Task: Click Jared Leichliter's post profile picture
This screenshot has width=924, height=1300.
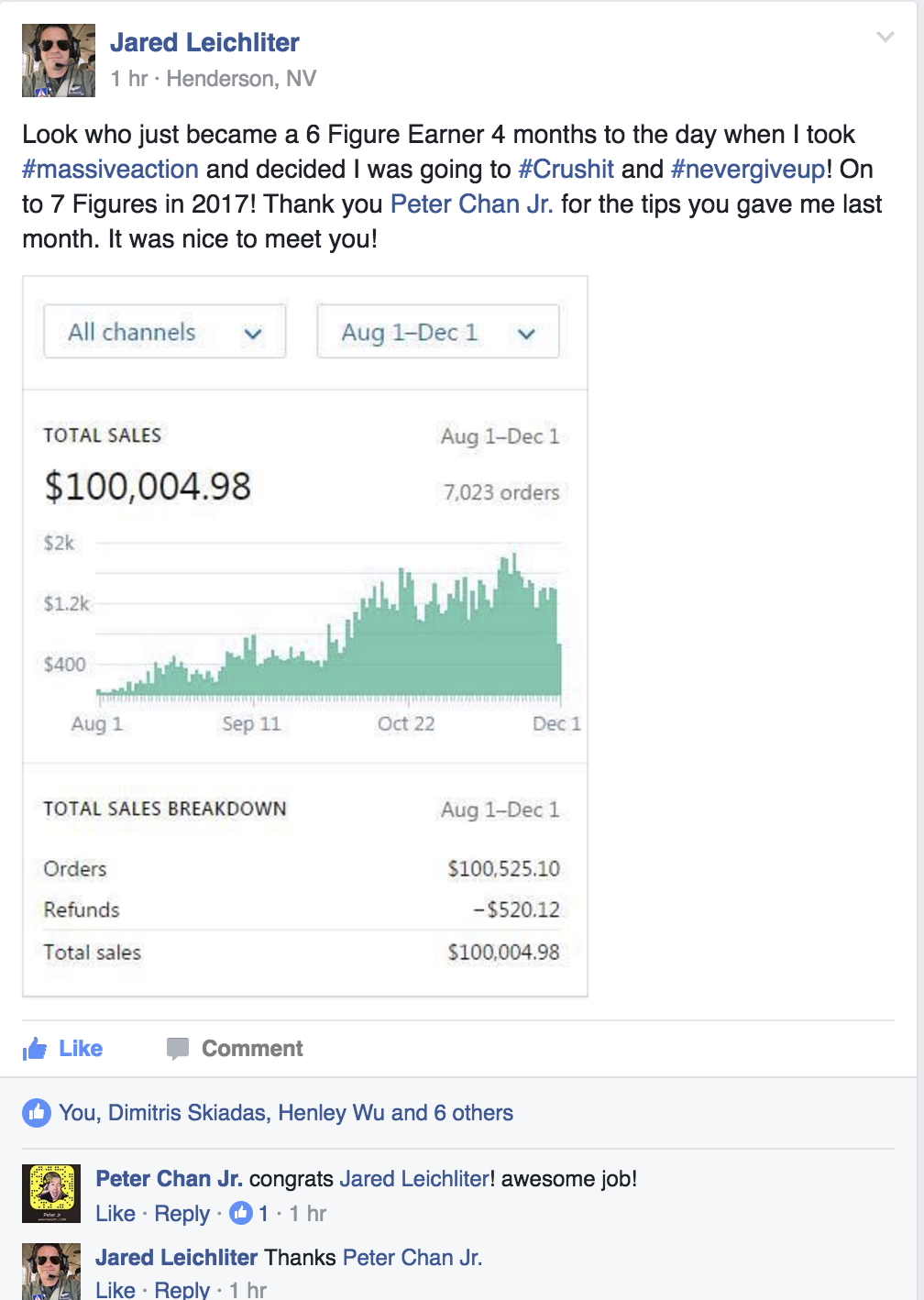Action: click(58, 61)
